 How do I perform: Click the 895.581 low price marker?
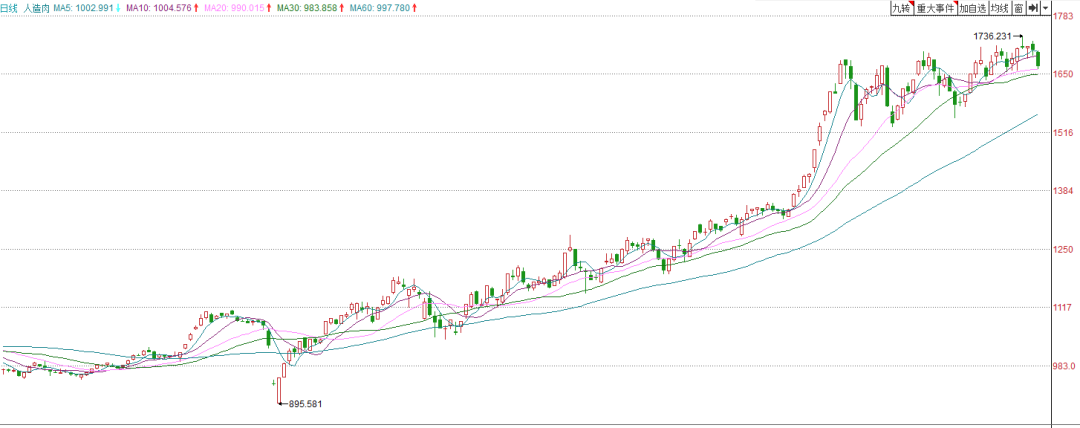click(x=304, y=404)
